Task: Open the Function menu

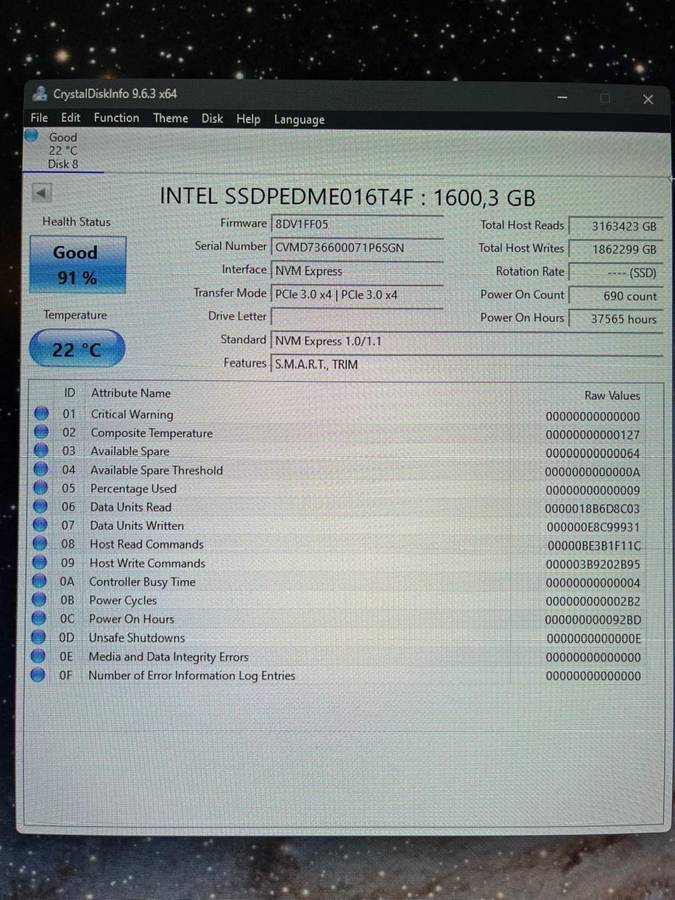Action: tap(117, 118)
